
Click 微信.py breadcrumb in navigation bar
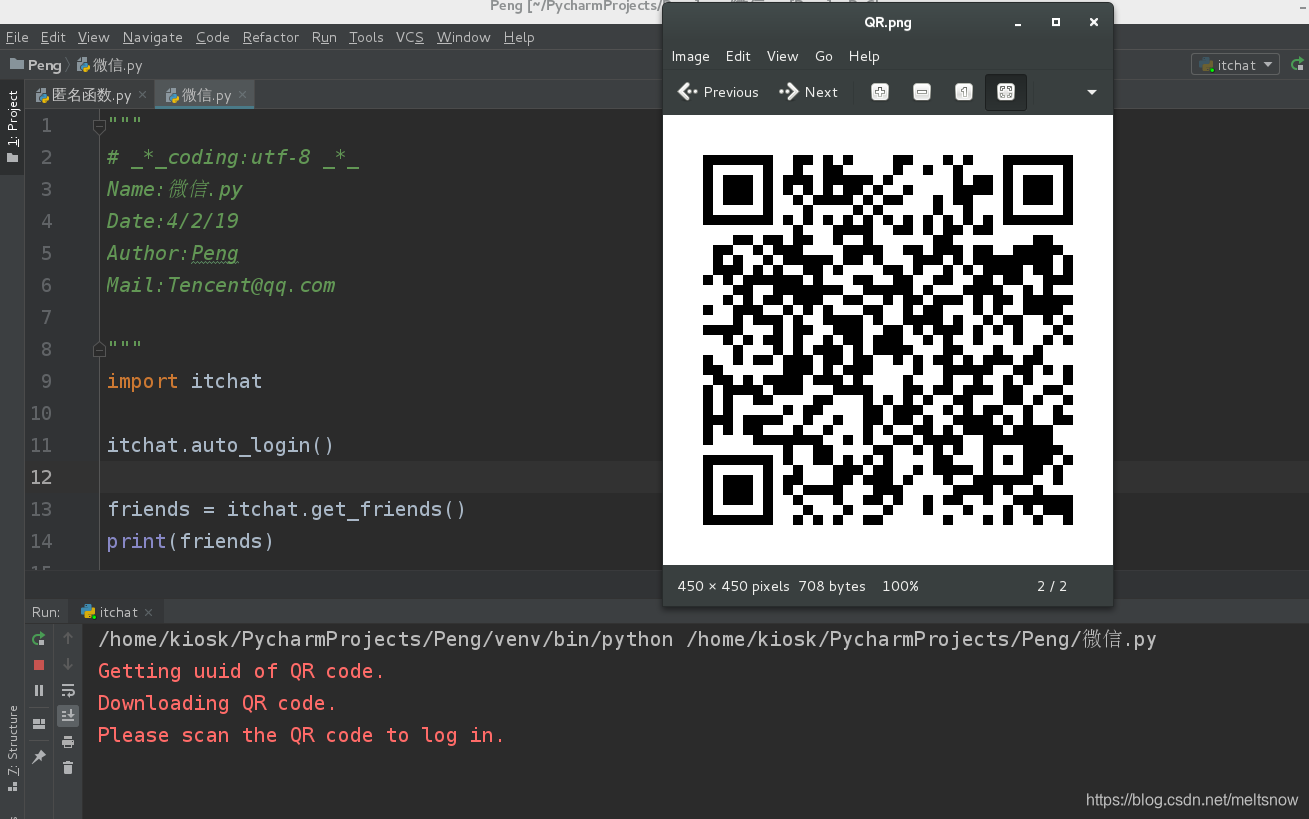point(110,65)
